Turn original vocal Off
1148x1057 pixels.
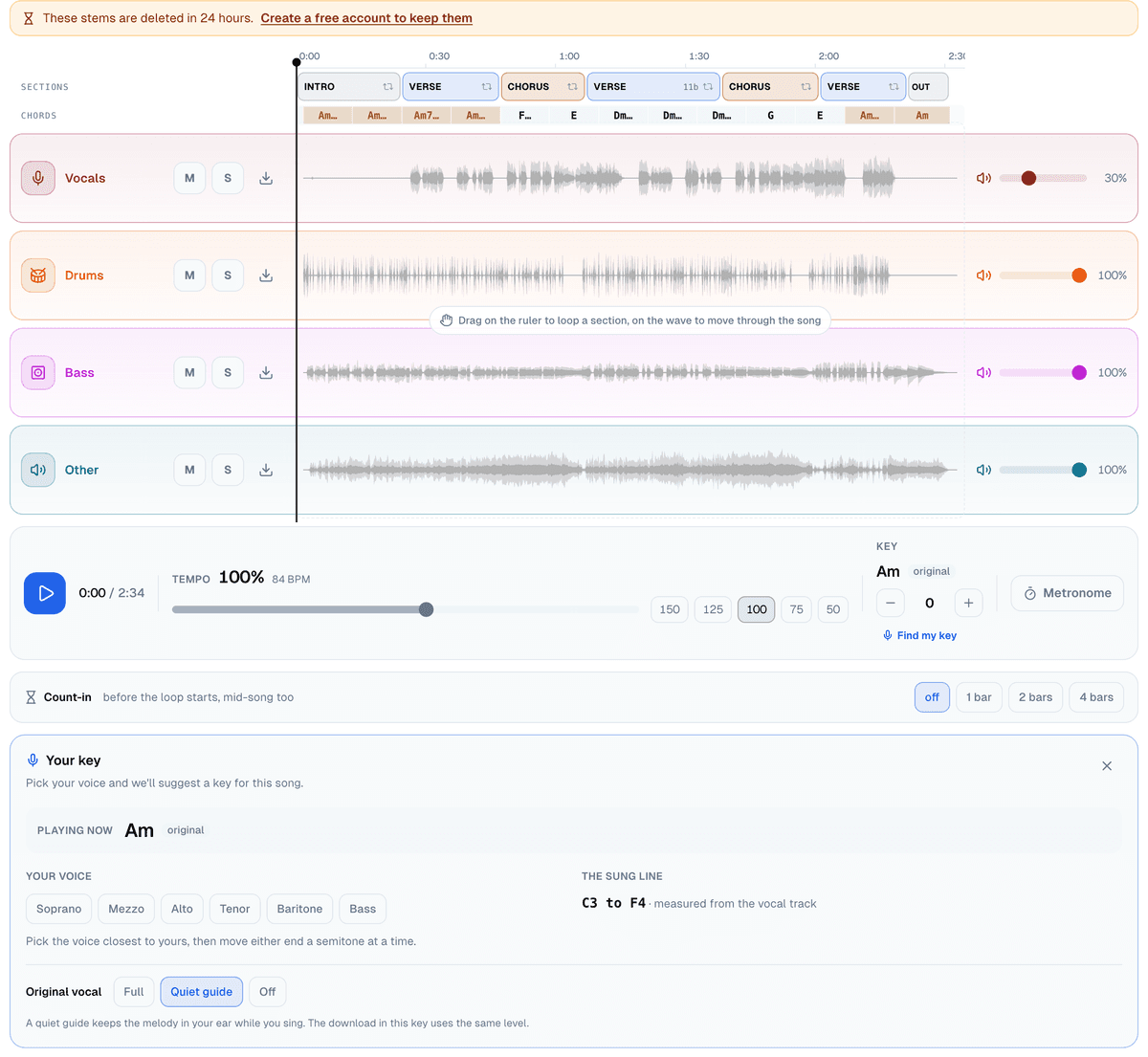click(x=268, y=992)
